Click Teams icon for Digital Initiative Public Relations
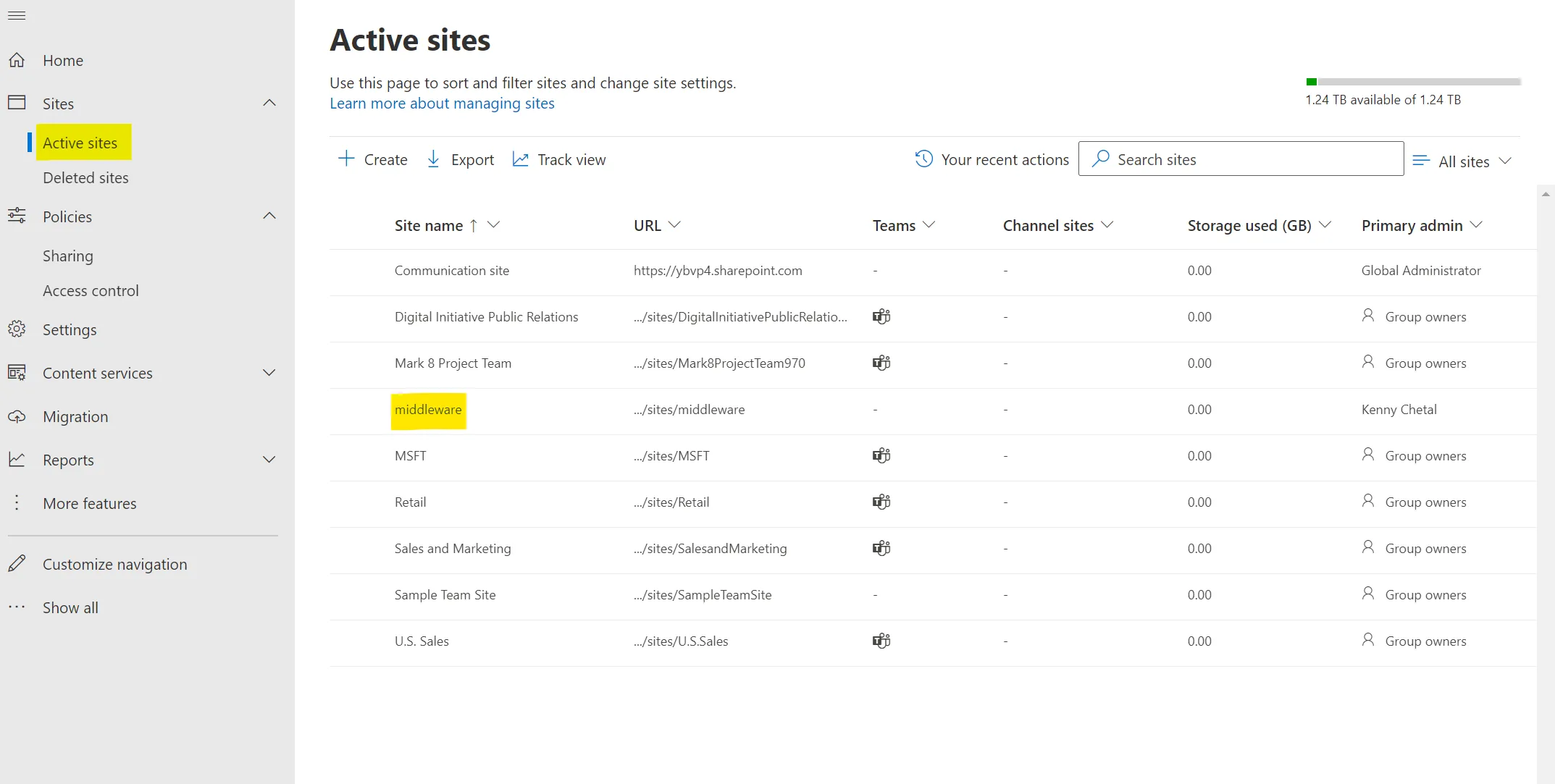This screenshot has height=784, width=1555. click(881, 316)
